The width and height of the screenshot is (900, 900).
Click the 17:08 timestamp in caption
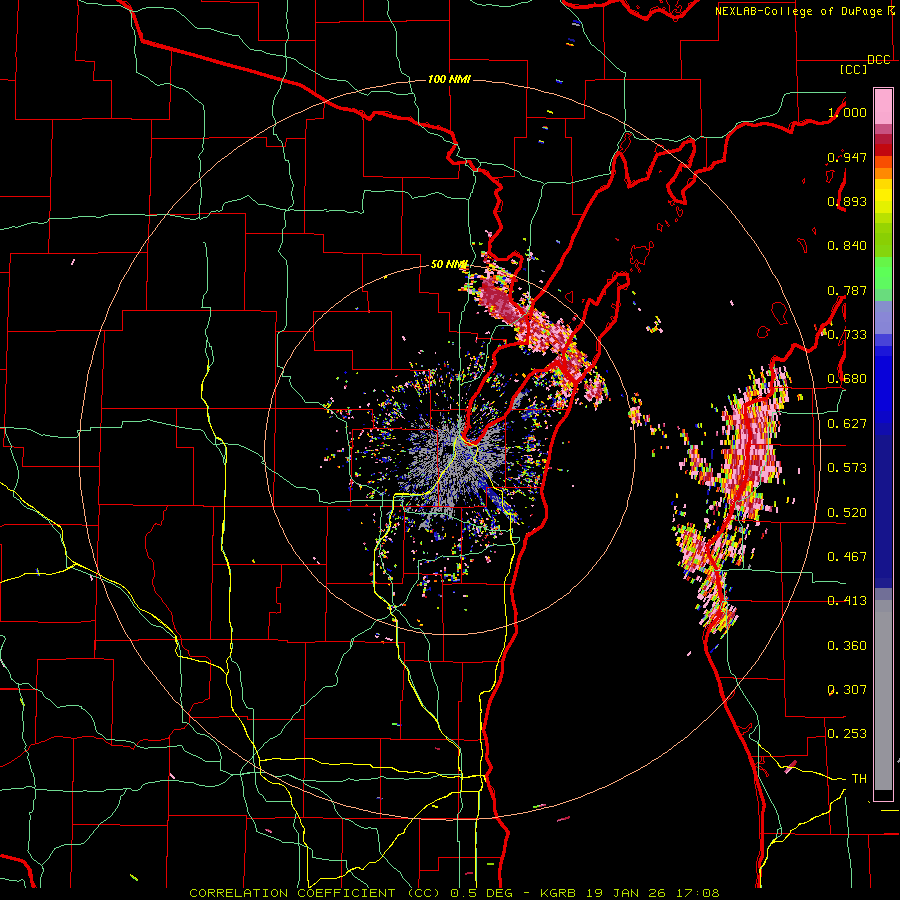pyautogui.click(x=697, y=893)
